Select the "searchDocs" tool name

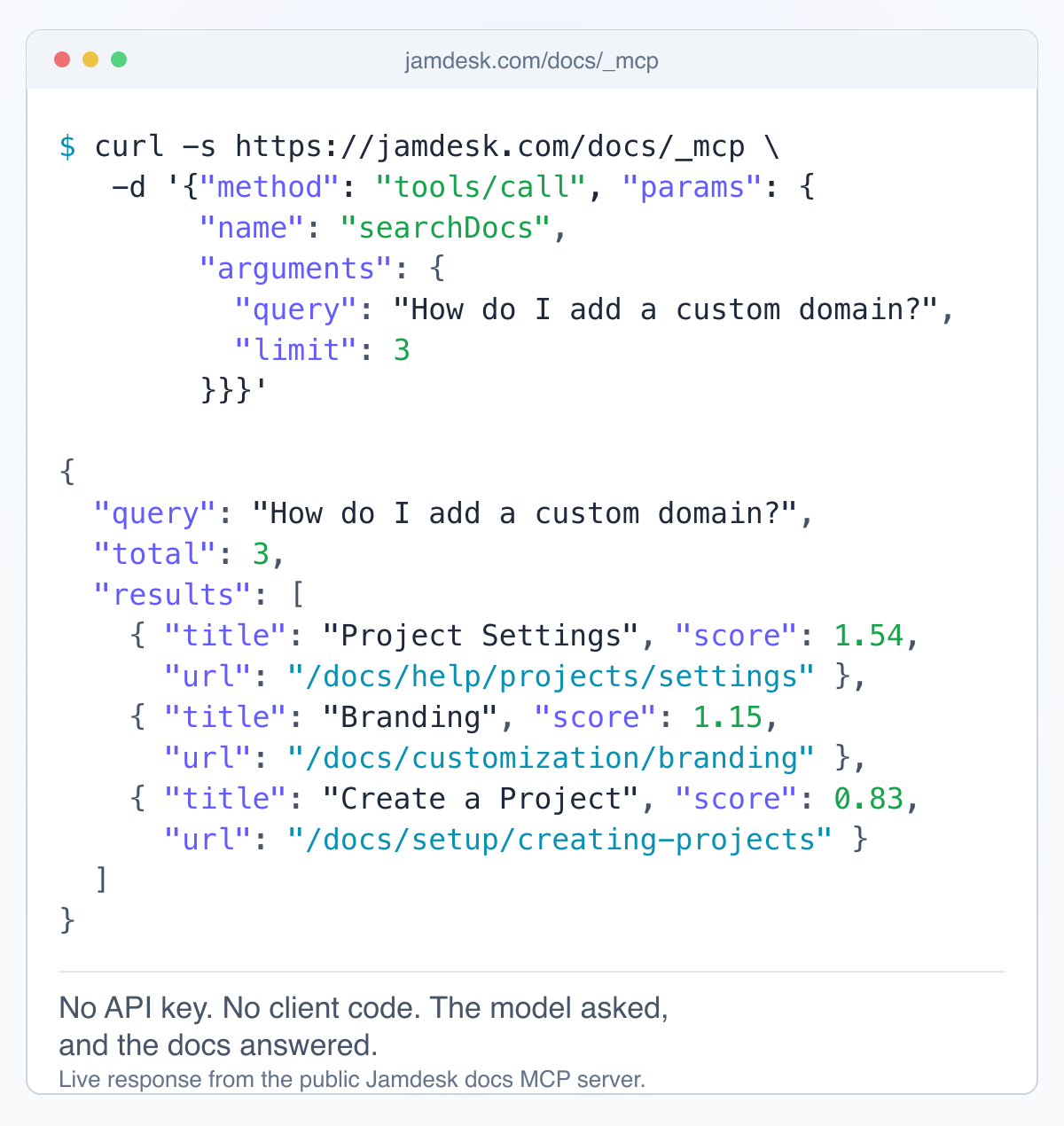(446, 228)
